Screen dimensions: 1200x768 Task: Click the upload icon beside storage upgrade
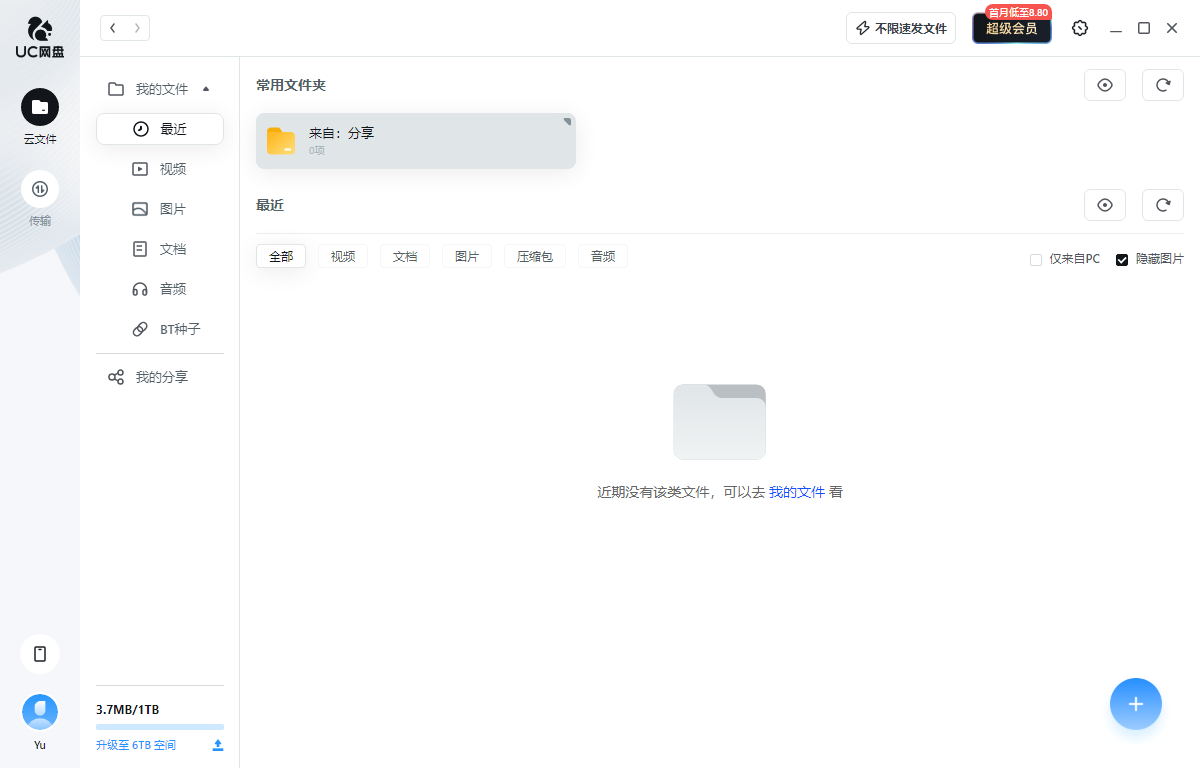[x=218, y=745]
